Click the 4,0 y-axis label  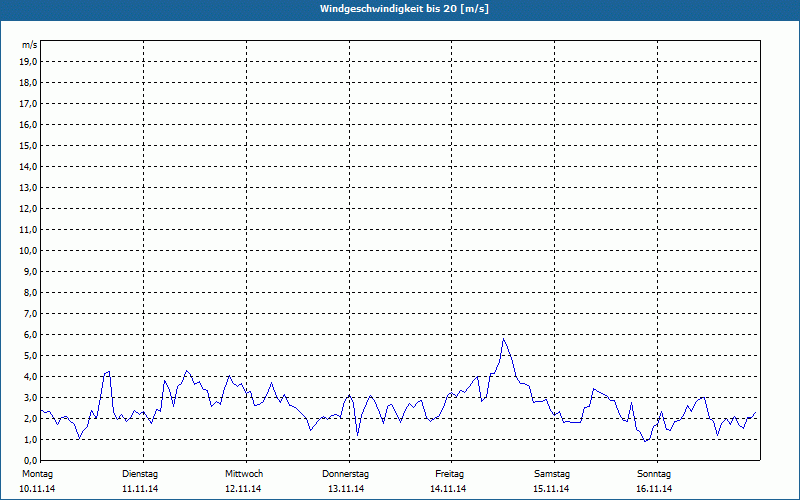pyautogui.click(x=29, y=377)
